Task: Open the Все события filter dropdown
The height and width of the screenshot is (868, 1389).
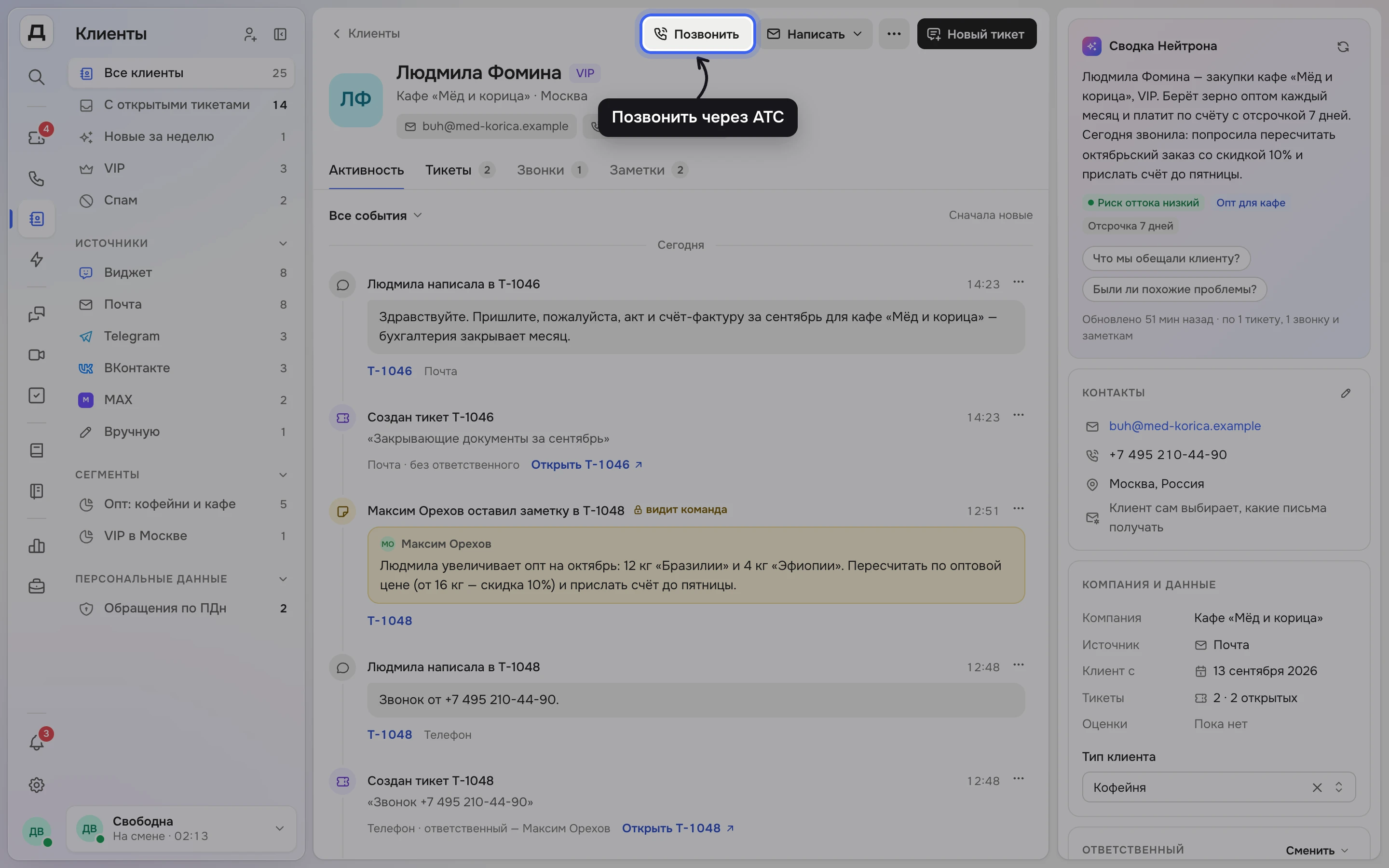Action: 375,215
